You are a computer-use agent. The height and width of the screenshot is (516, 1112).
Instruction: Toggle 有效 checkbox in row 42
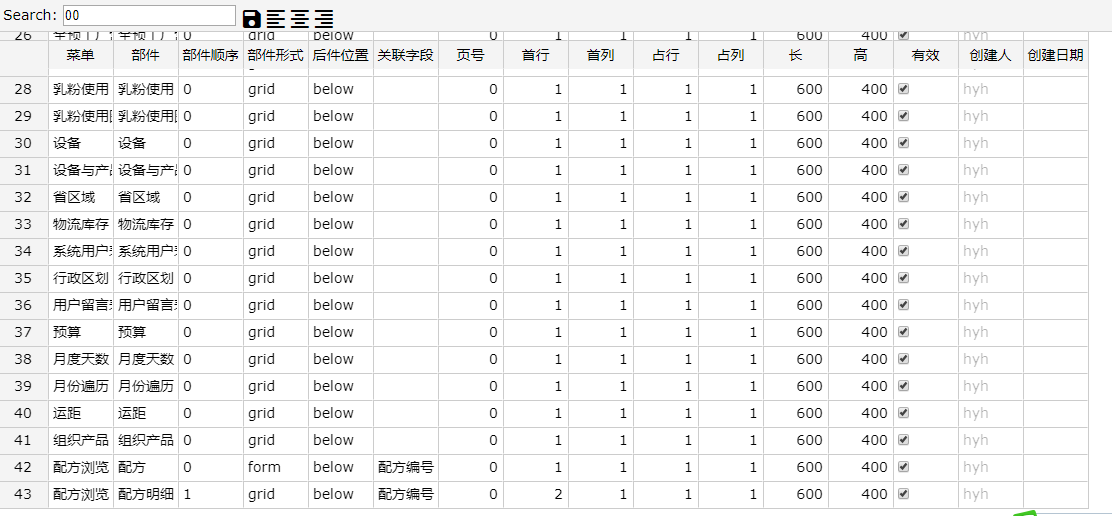tap(903, 466)
